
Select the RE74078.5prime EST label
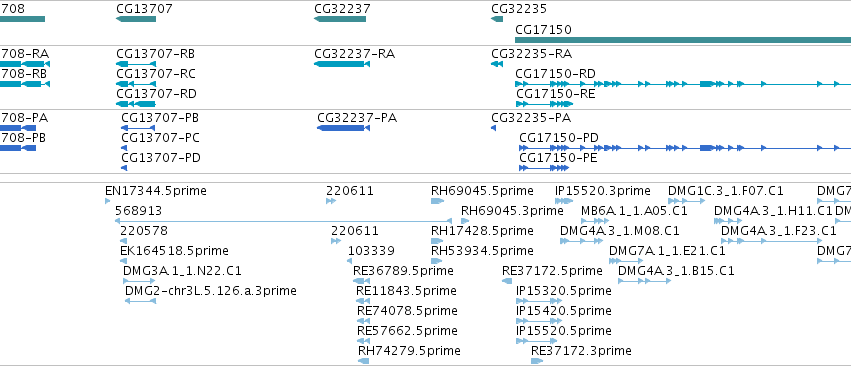407,311
